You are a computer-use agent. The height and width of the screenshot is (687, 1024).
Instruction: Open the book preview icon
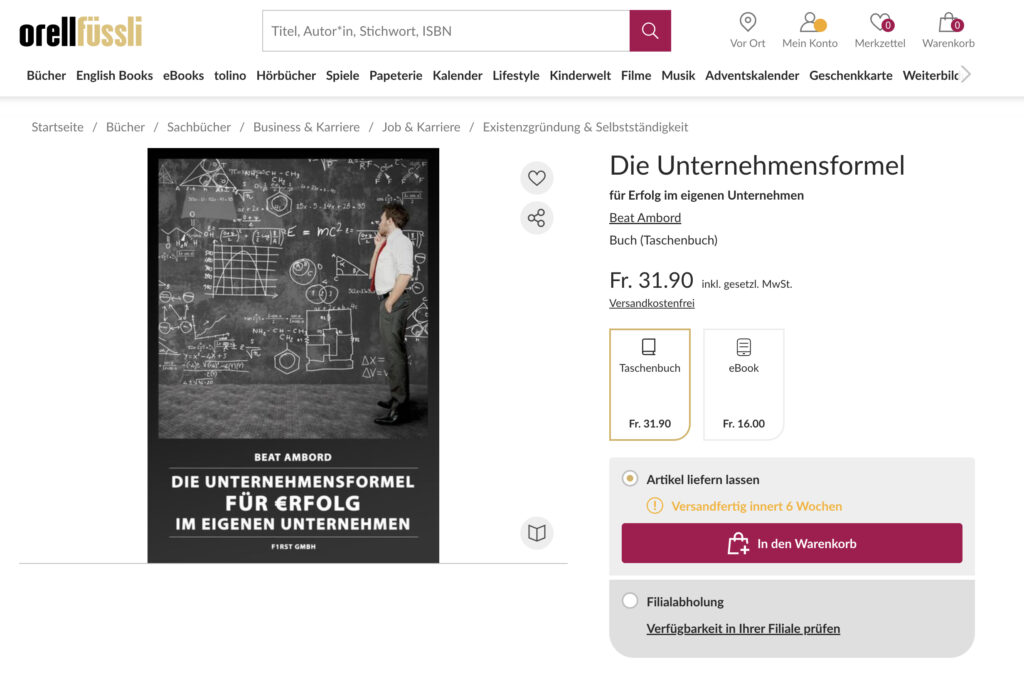(537, 533)
